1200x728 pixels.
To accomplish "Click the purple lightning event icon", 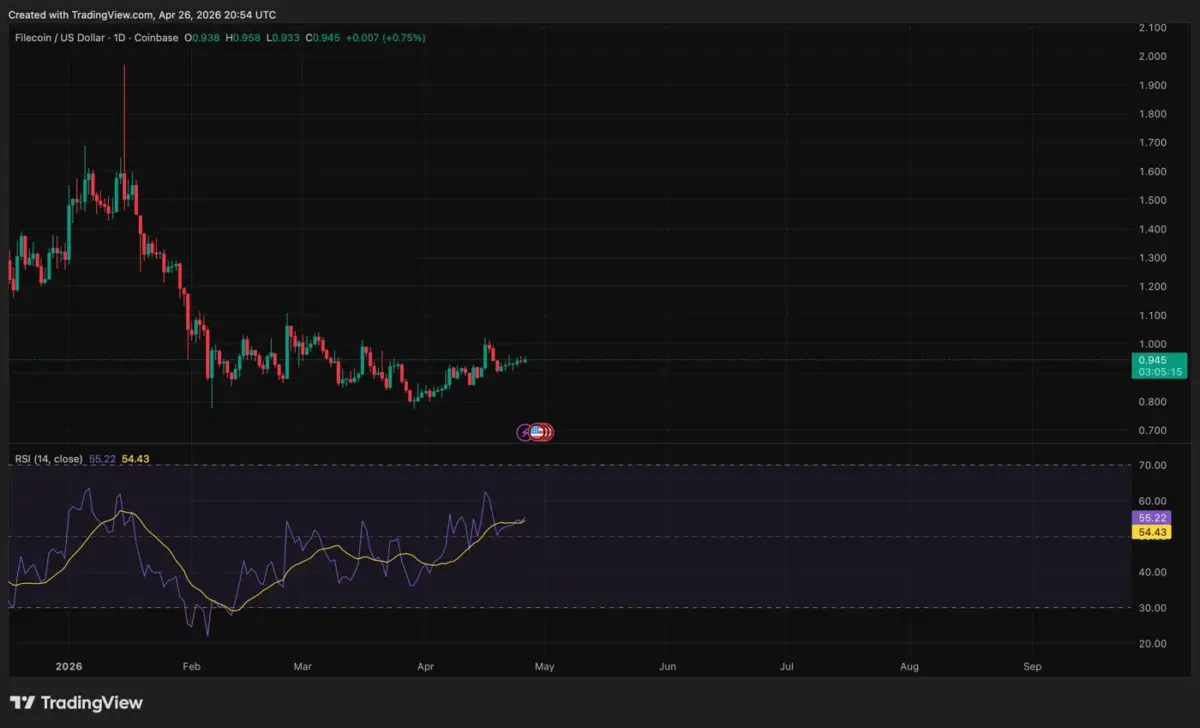I will click(x=525, y=432).
